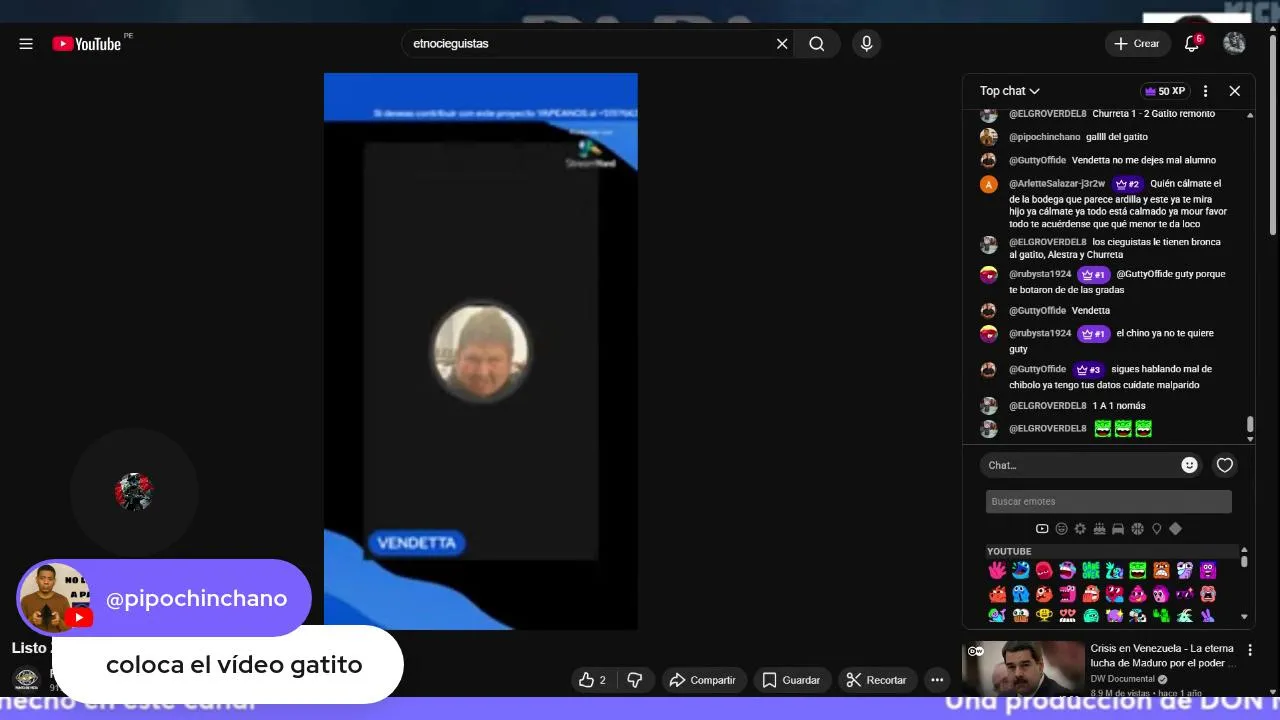Submit search with the magnifier icon
Viewport: 1280px width, 720px height.
coord(817,44)
